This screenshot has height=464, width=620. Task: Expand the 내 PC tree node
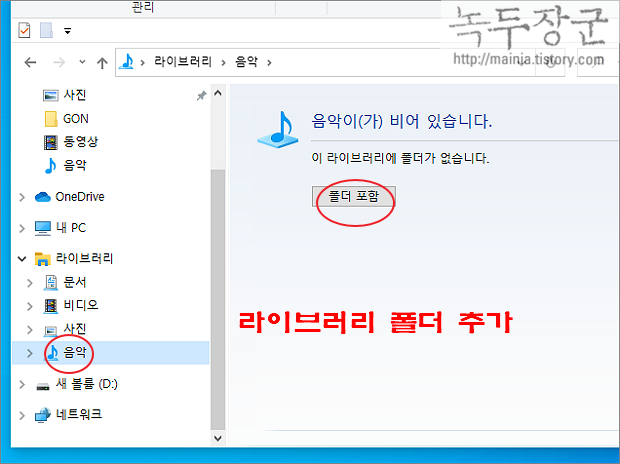tap(22, 228)
